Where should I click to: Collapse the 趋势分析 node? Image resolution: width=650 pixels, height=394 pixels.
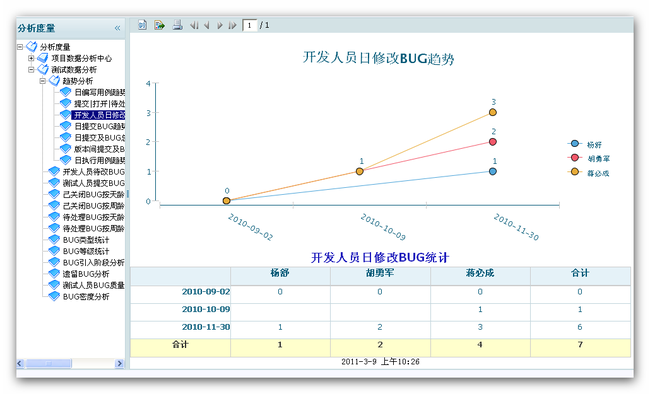tap(42, 81)
